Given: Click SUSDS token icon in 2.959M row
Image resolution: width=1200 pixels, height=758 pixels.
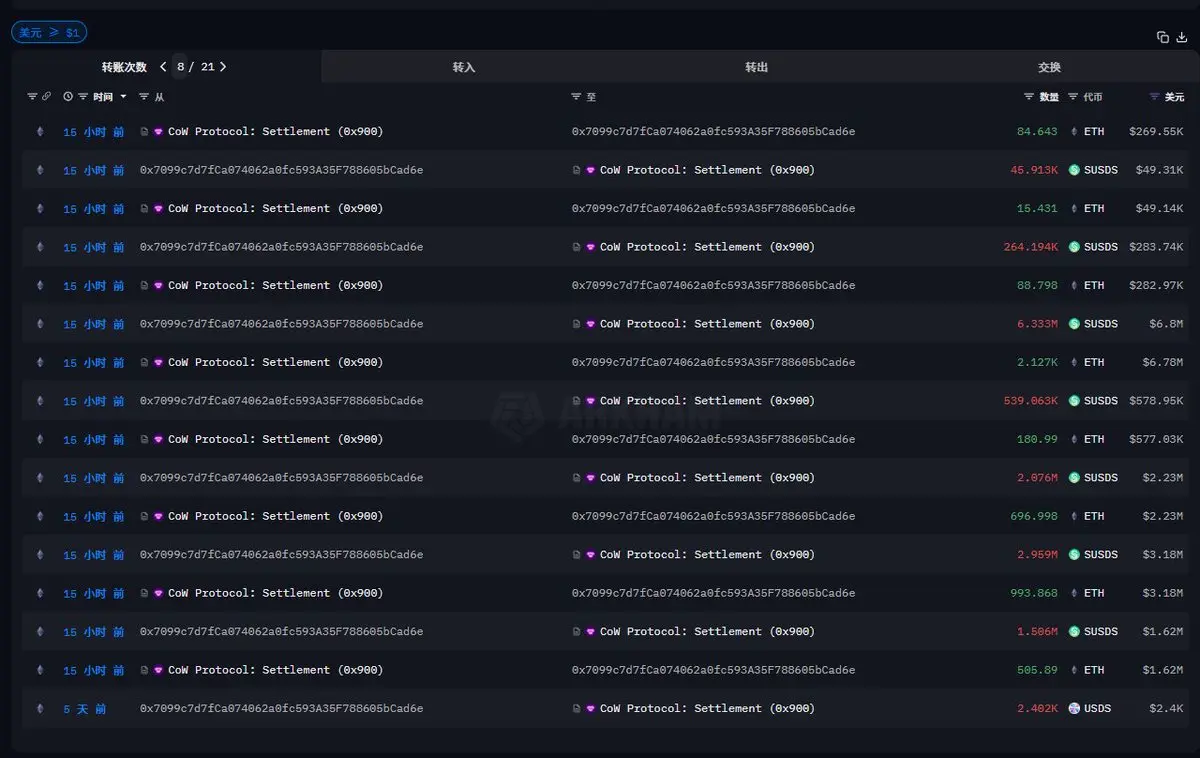Looking at the screenshot, I should click(x=1074, y=555).
